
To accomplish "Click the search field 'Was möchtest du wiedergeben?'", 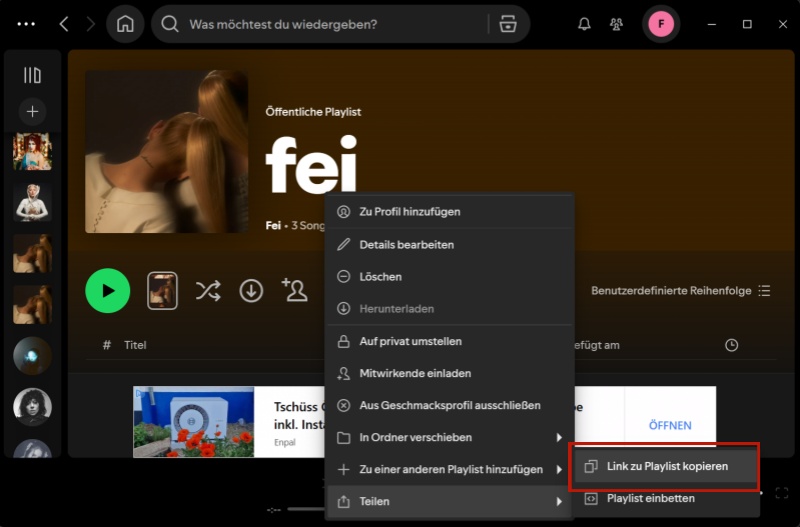I will click(330, 24).
